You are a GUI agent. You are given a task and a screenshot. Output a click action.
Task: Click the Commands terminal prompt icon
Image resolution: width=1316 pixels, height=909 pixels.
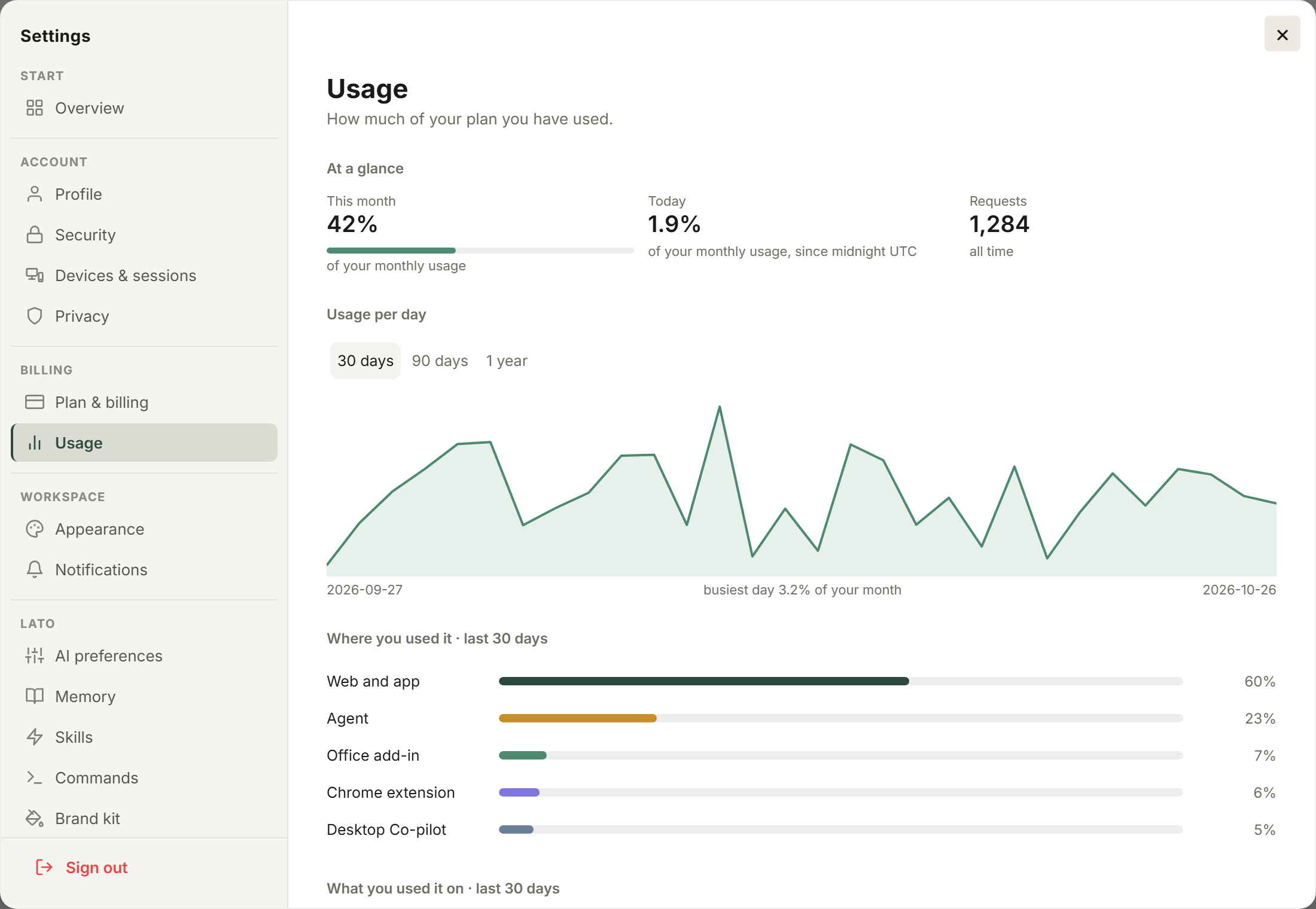35,778
